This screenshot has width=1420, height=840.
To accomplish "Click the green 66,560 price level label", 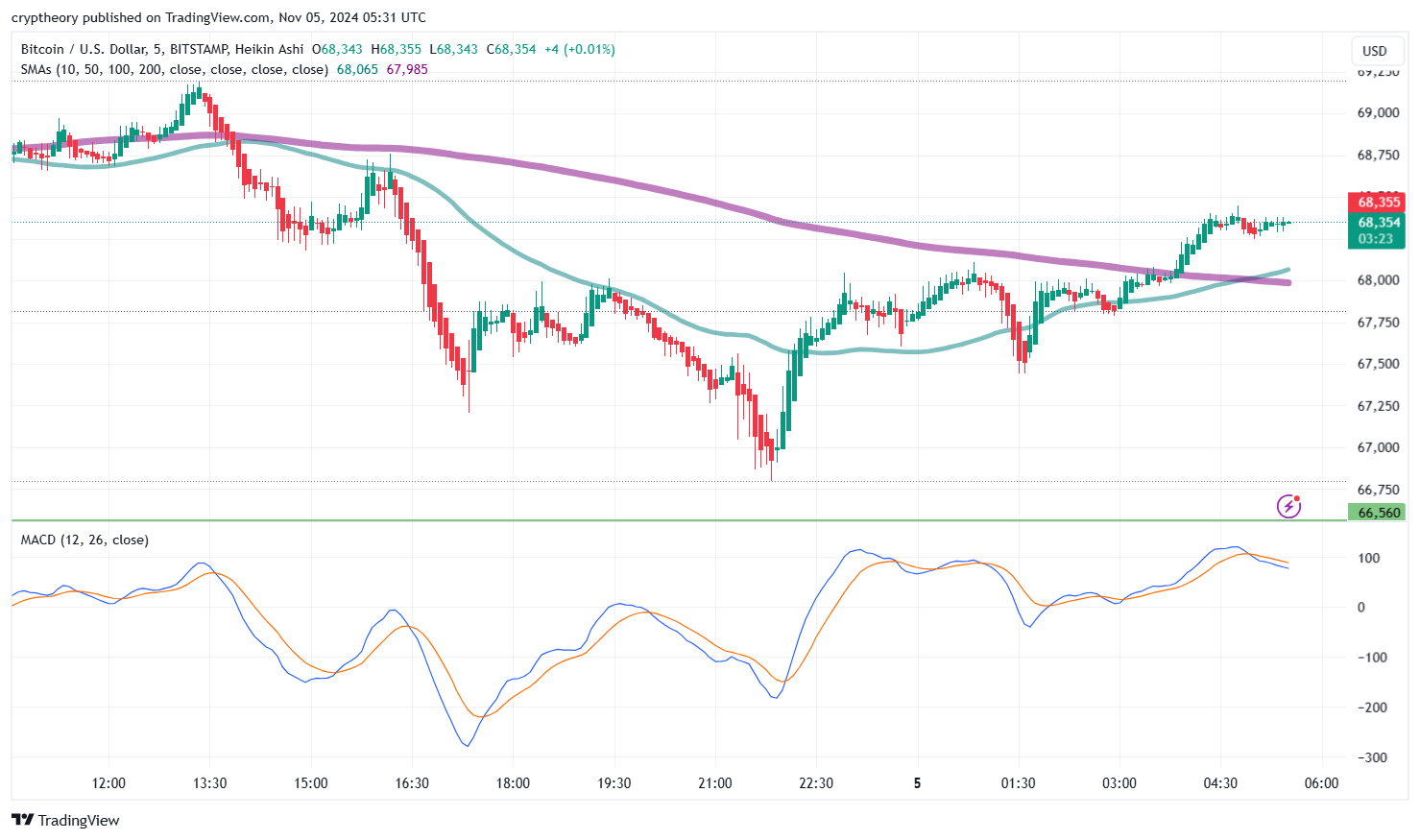I will 1378,513.
